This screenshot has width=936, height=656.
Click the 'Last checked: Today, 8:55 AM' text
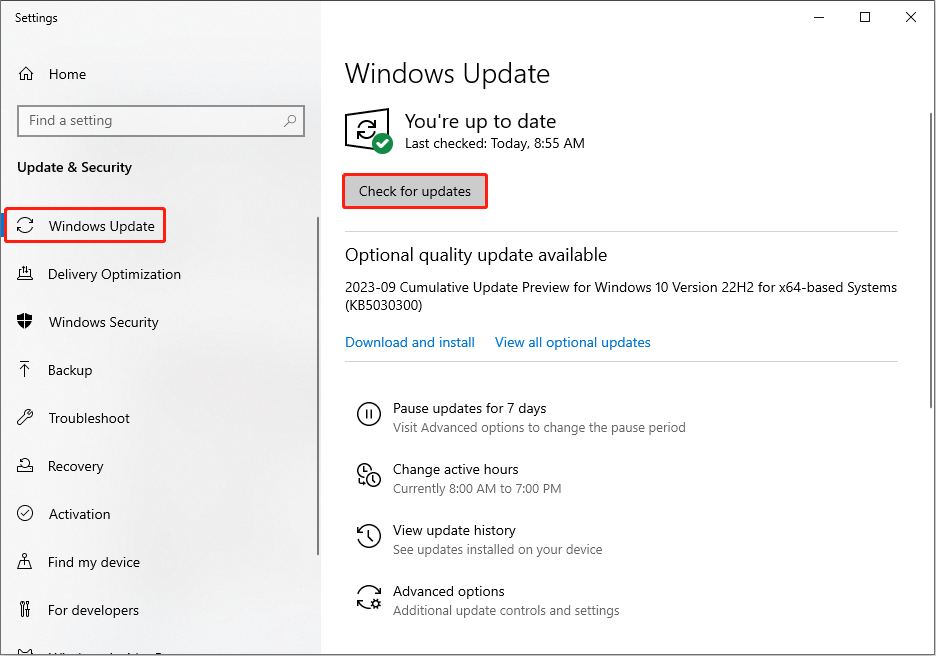(x=495, y=143)
